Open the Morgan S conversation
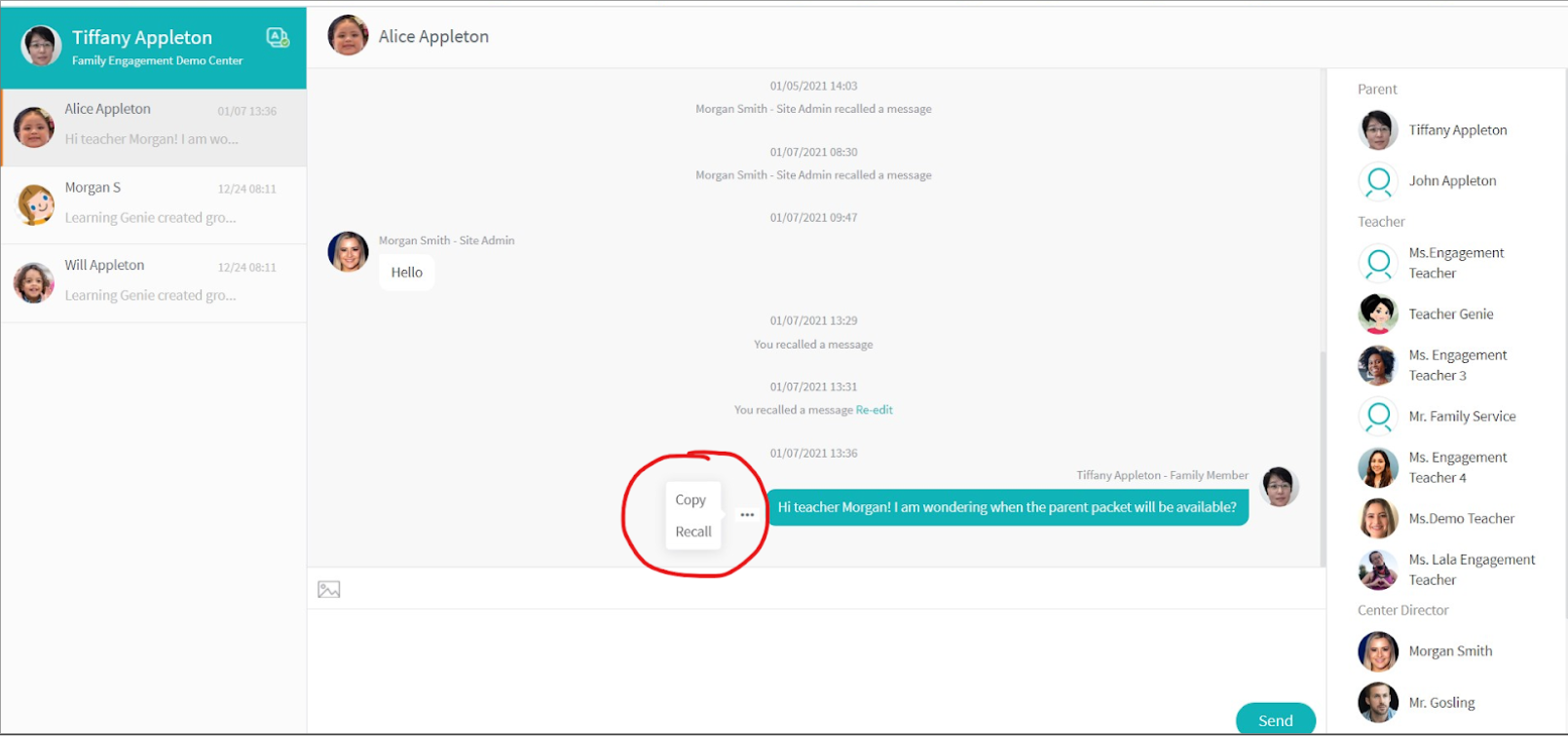 point(154,204)
